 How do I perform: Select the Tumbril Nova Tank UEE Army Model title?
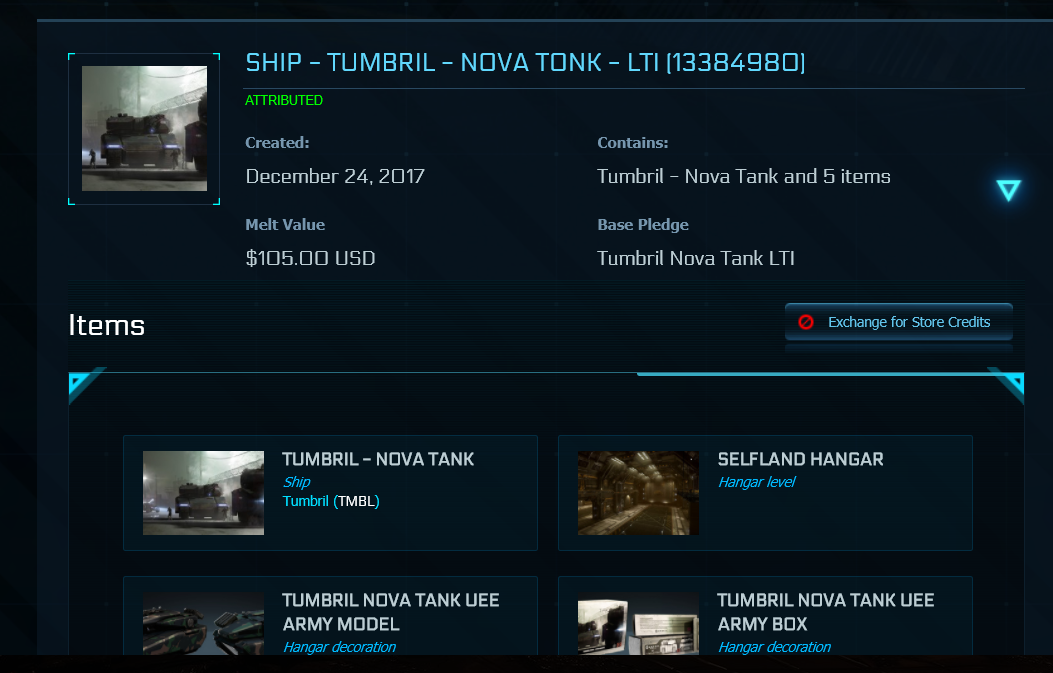[x=390, y=612]
